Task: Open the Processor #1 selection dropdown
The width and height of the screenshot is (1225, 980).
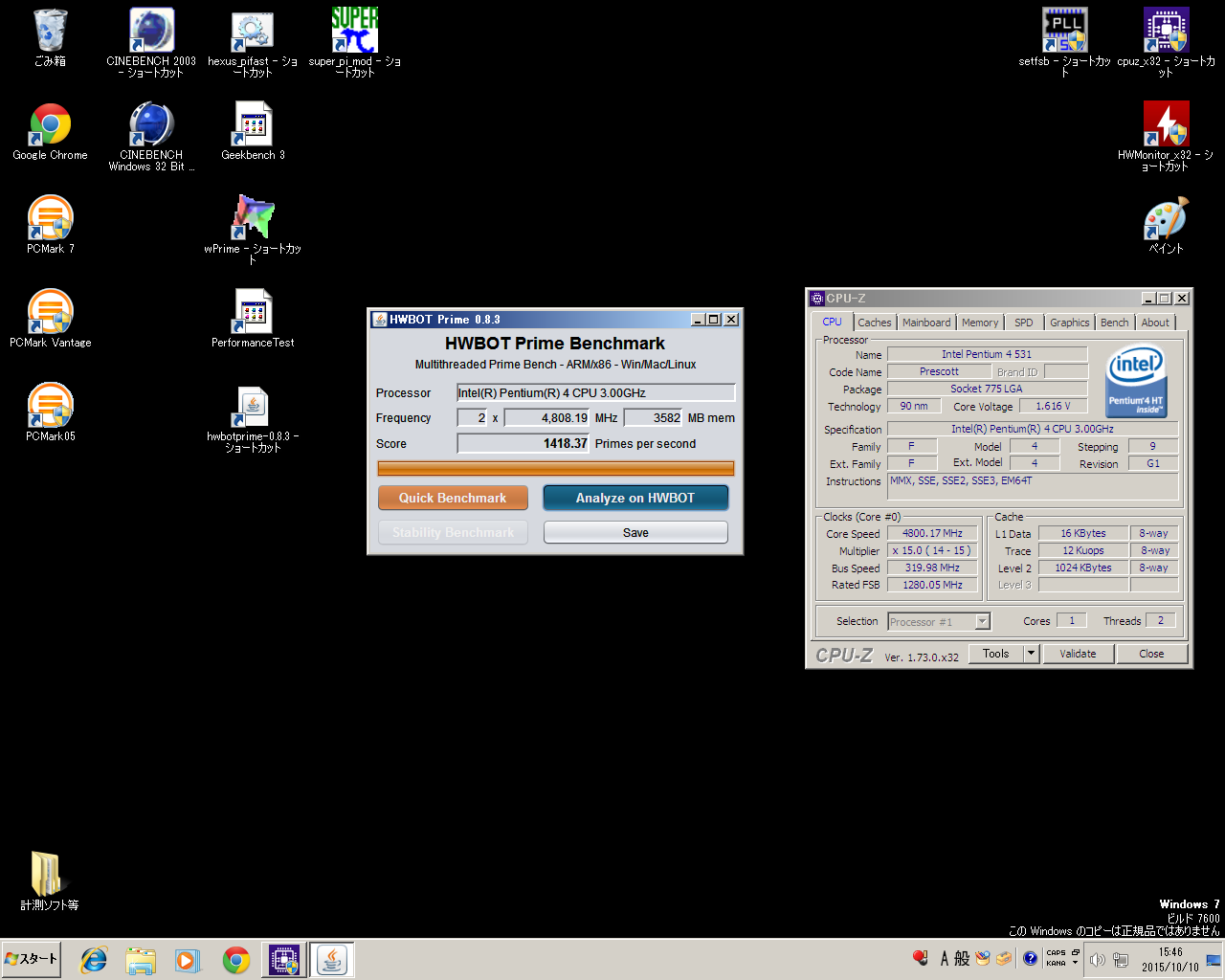Action: [939, 621]
